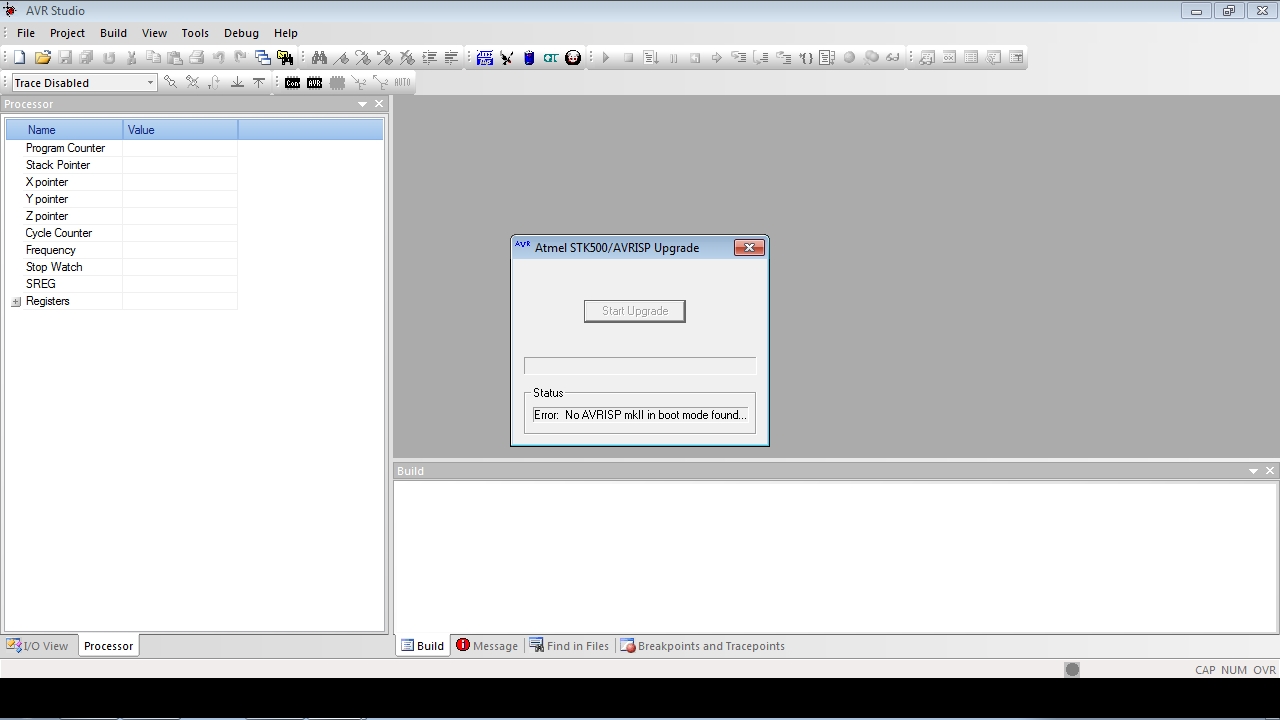Click the Toggle Breakpoint circle icon
1280x720 pixels.
click(849, 58)
